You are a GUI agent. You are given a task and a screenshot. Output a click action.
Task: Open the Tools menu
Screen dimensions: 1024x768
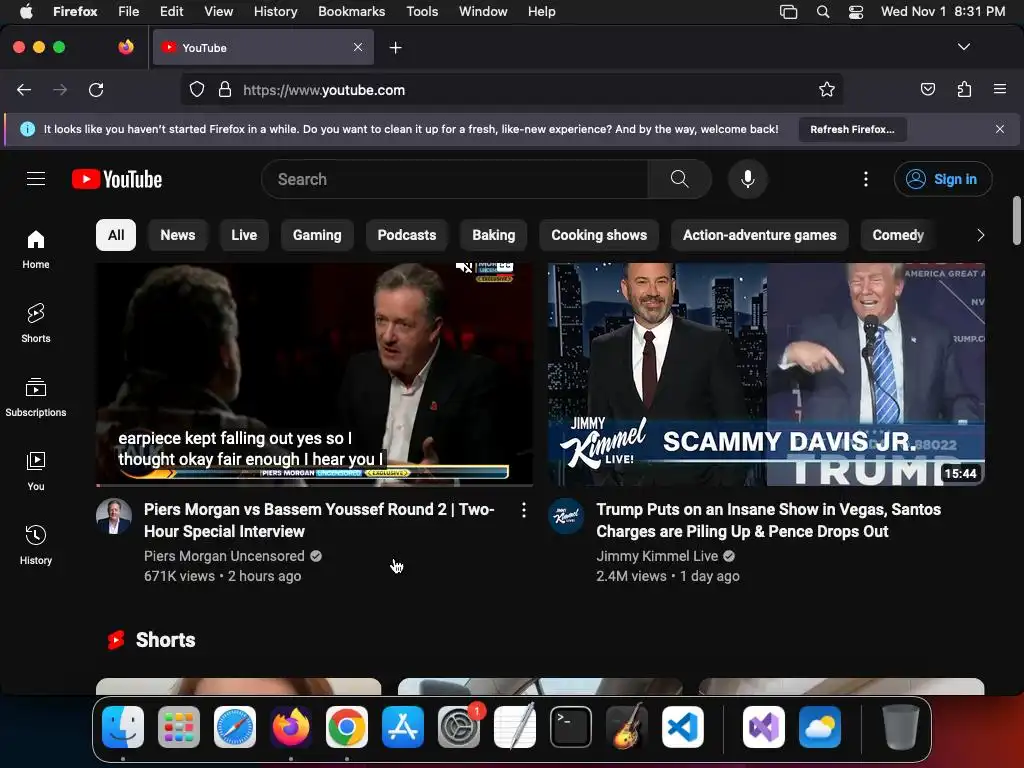[422, 12]
